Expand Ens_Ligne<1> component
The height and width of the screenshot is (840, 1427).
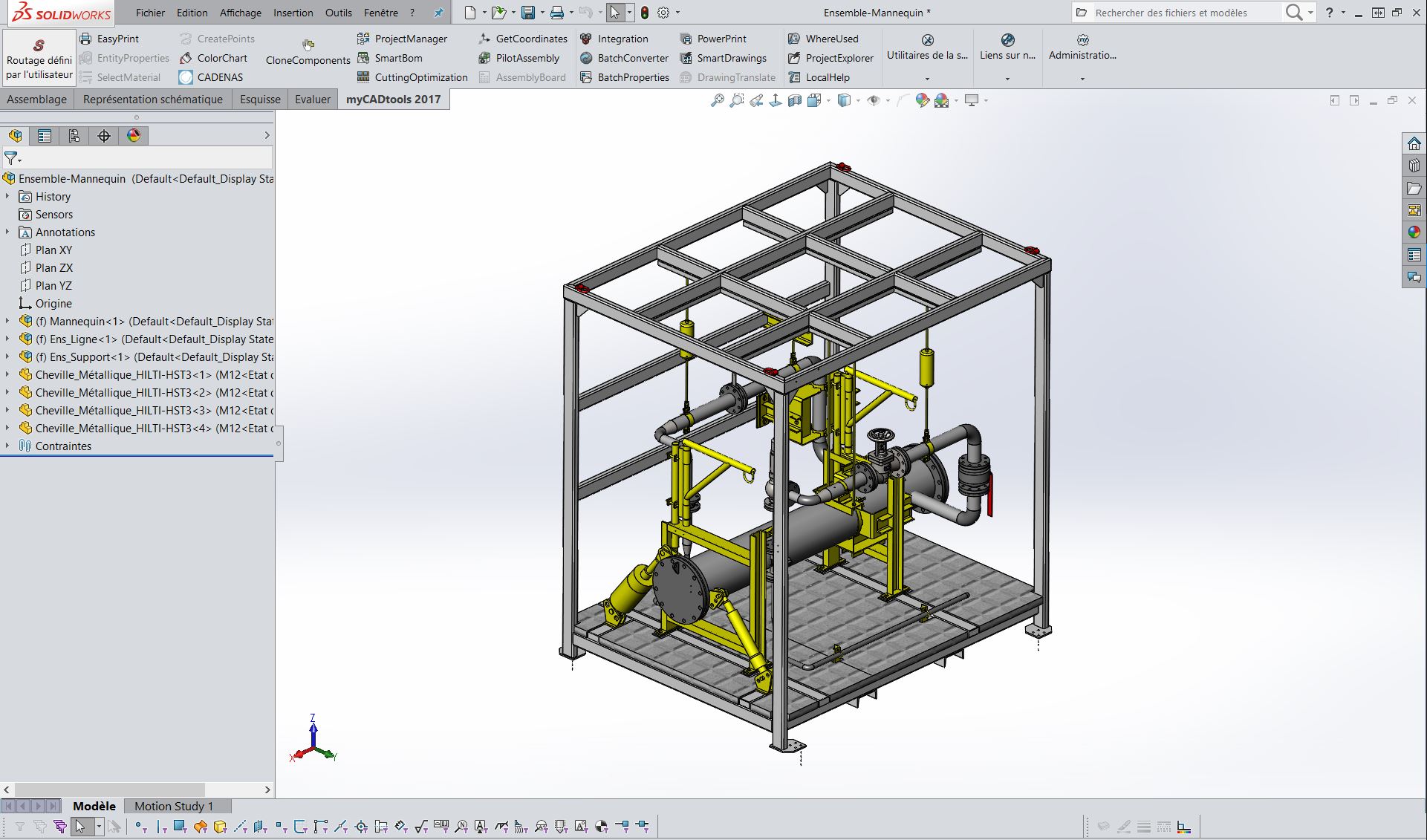click(7, 339)
